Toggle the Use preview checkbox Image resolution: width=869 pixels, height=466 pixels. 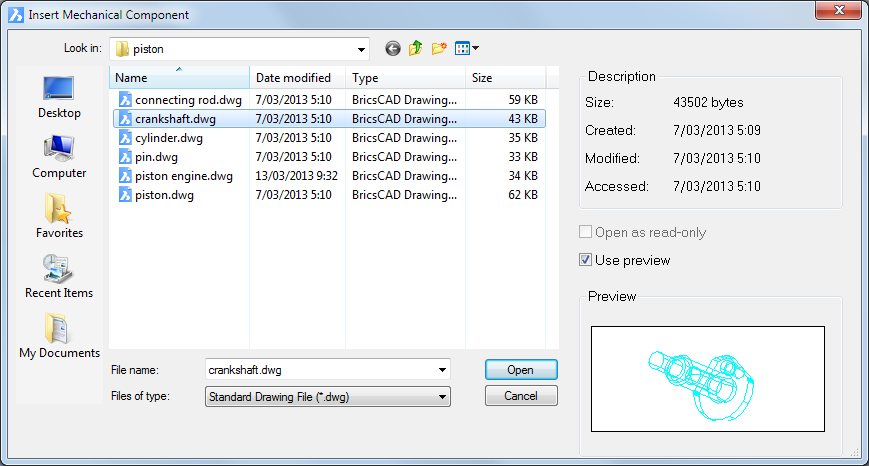[x=585, y=260]
